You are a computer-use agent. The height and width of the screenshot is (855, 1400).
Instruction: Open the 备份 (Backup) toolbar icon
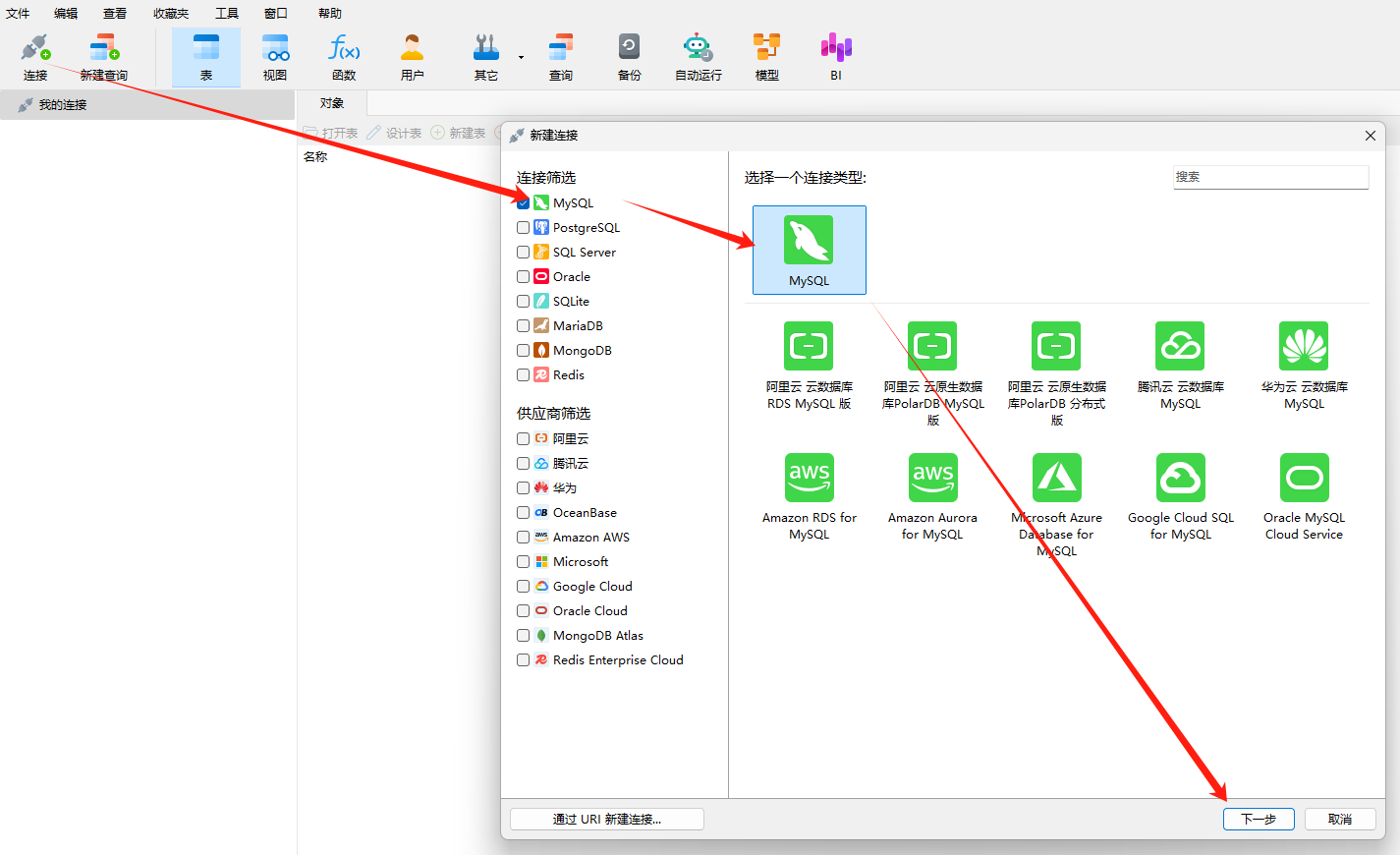click(x=630, y=58)
